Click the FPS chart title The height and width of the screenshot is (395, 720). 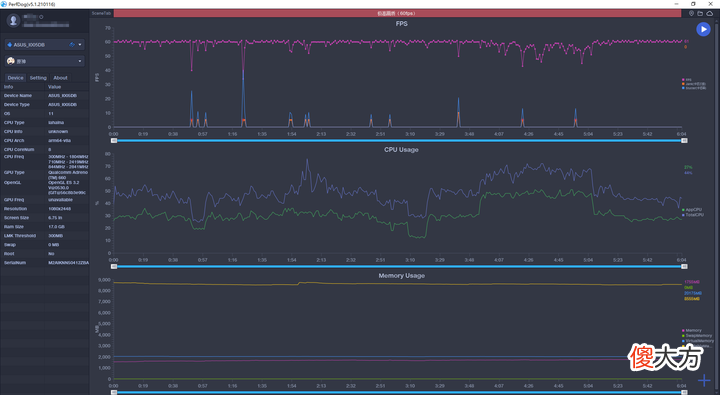point(401,23)
